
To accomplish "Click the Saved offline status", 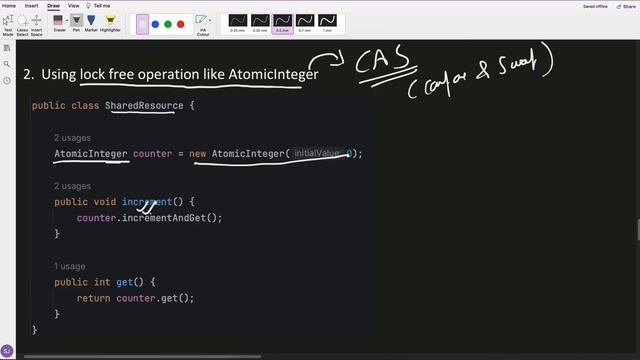I will click(x=595, y=7).
